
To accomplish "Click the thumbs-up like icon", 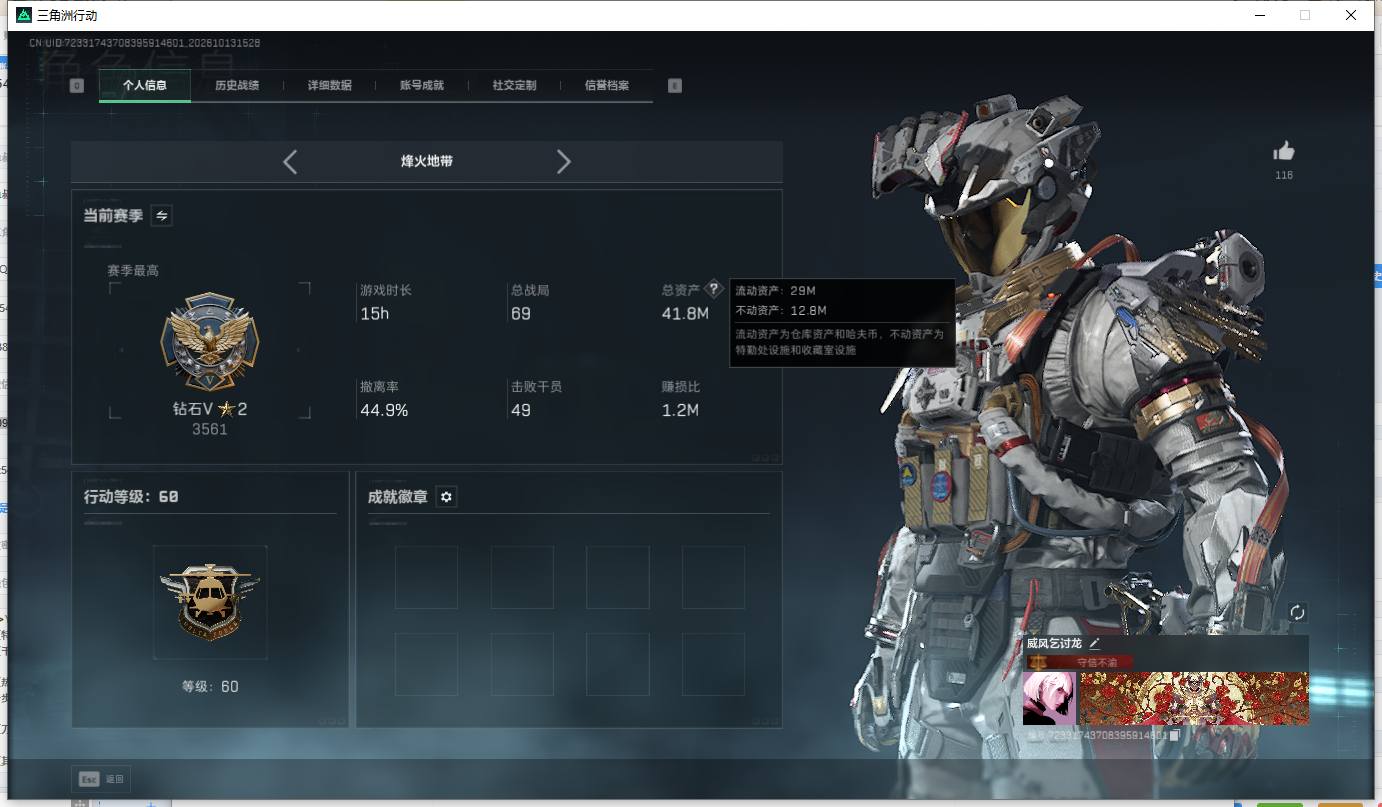I will 1284,151.
